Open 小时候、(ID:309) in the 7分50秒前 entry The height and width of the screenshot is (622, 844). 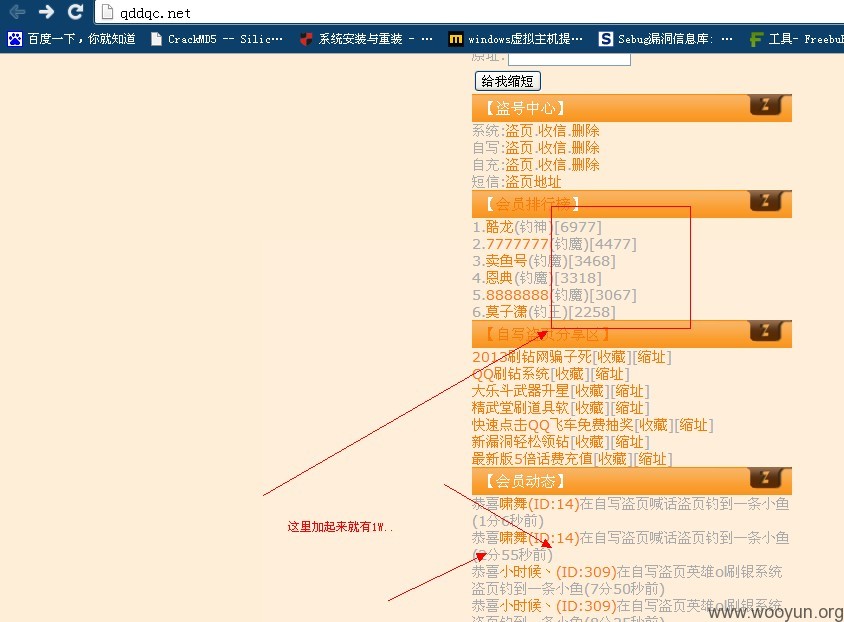pyautogui.click(x=558, y=572)
